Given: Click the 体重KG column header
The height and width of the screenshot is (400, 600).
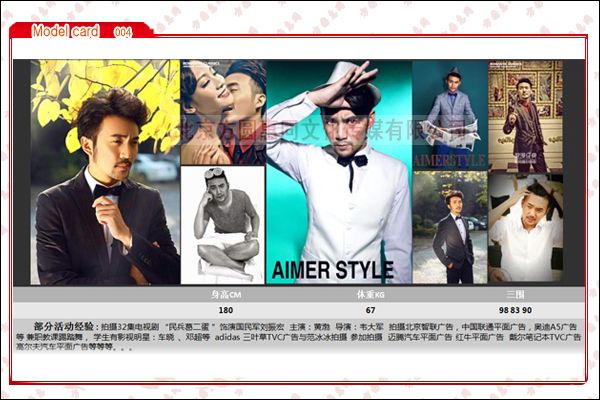Looking at the screenshot, I should click(370, 294).
